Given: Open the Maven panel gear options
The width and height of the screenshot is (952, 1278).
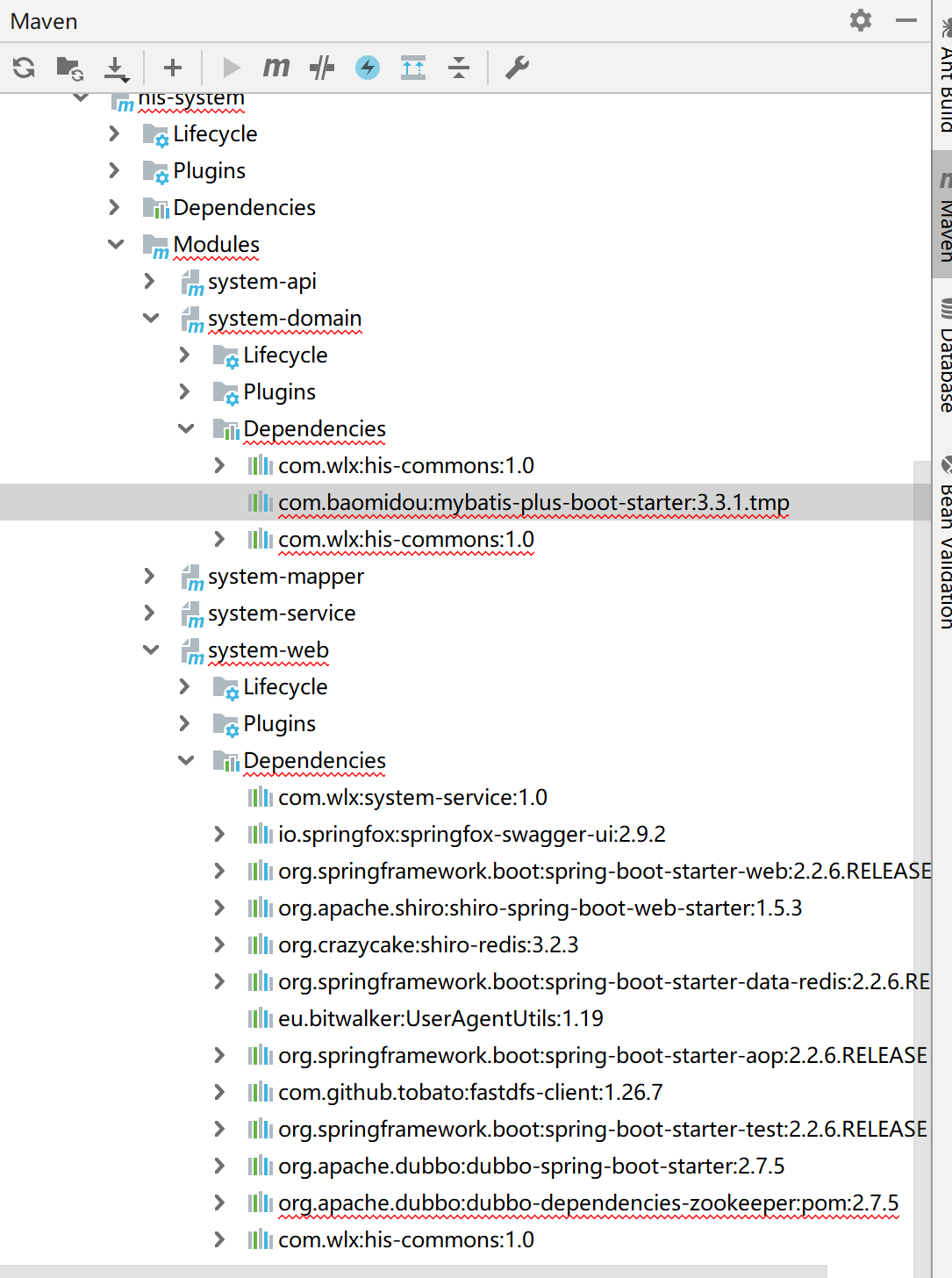Looking at the screenshot, I should [861, 20].
